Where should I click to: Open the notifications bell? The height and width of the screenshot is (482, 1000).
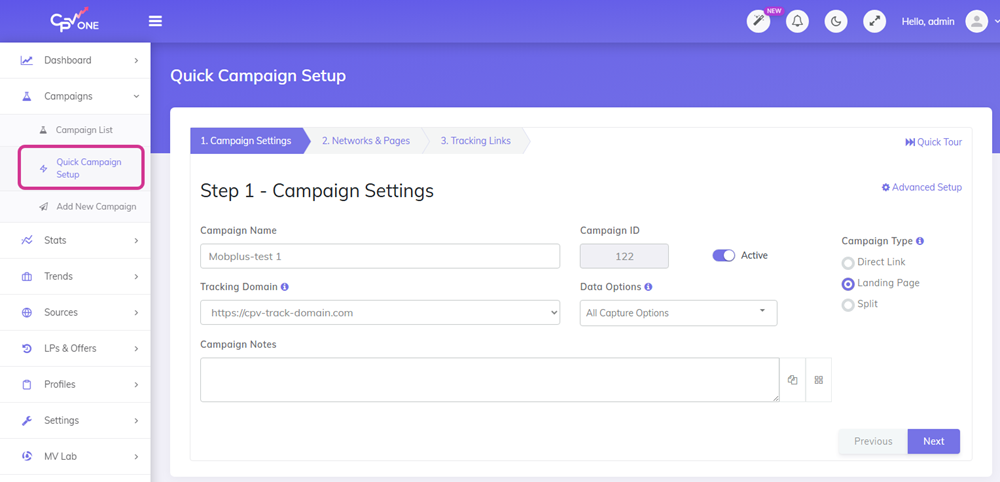[797, 22]
